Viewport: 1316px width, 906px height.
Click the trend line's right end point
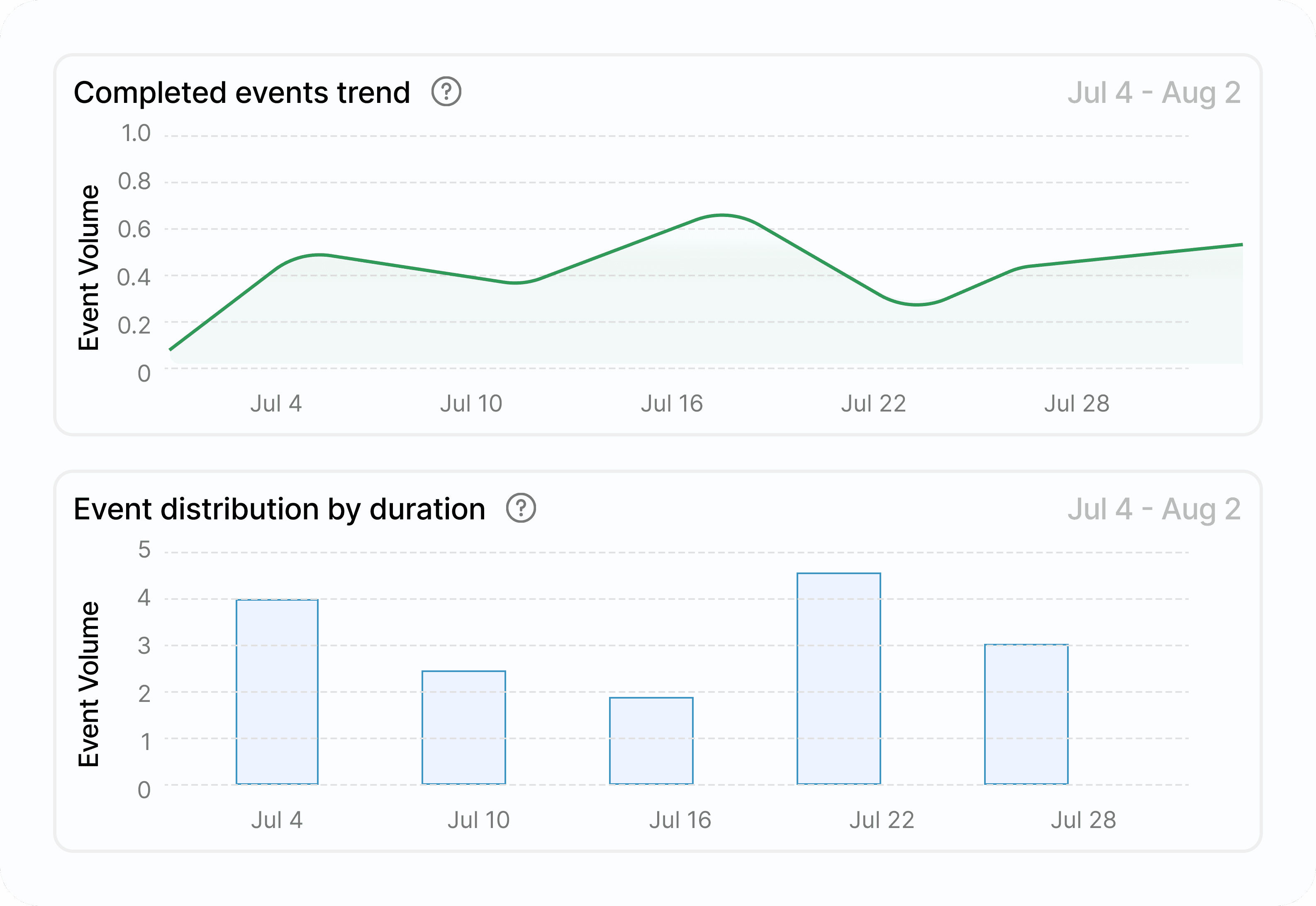pyautogui.click(x=1241, y=245)
